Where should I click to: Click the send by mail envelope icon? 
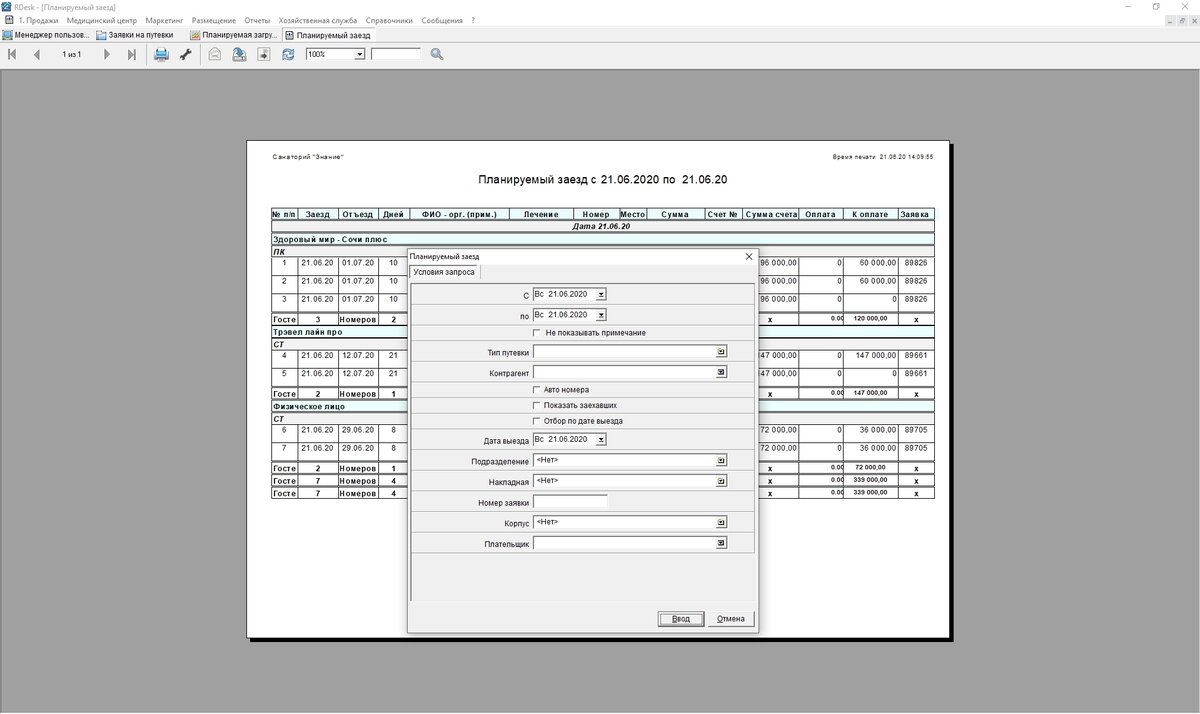(214, 55)
